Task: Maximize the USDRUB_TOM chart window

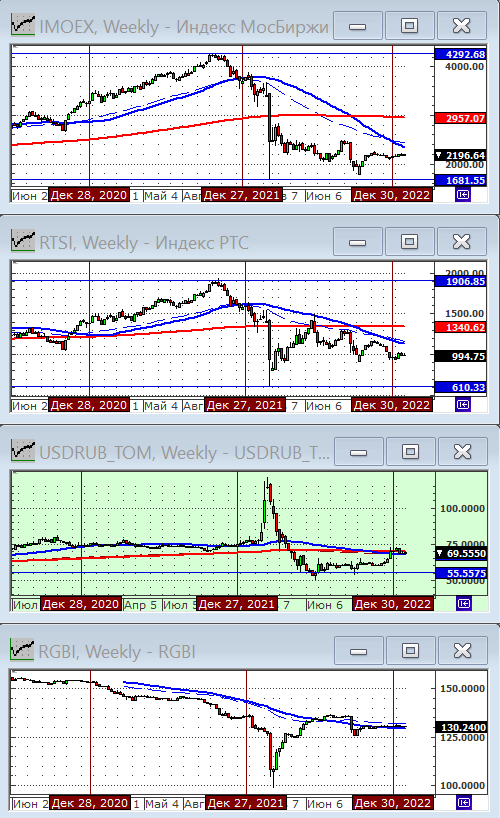Action: [411, 451]
